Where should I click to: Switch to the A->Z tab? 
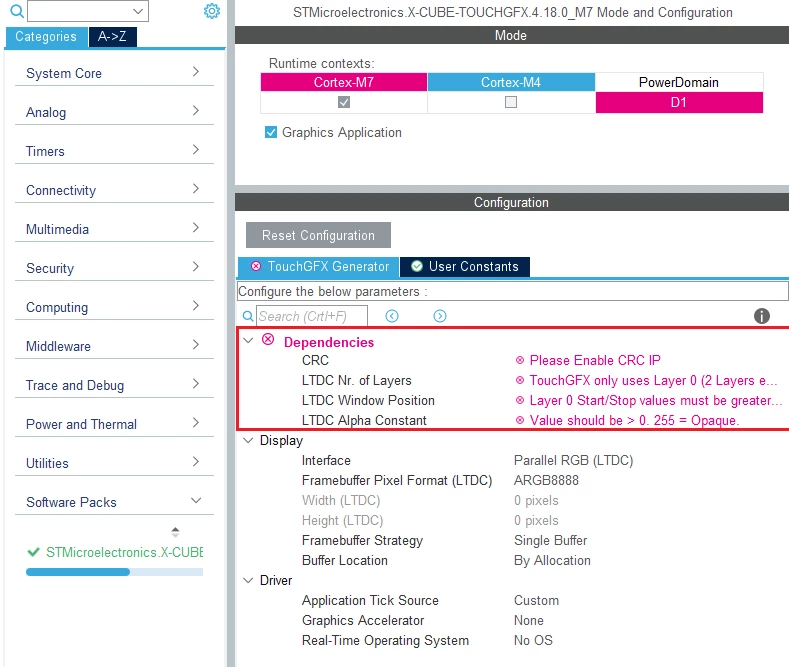click(x=112, y=37)
